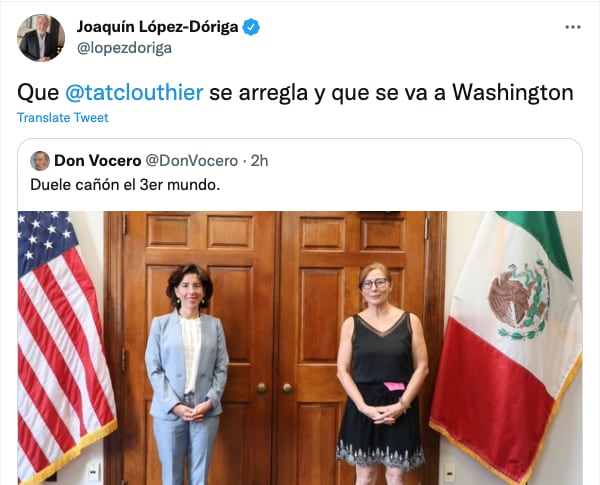Click Don Vocero's small avatar
This screenshot has width=600, height=485.
click(40, 161)
